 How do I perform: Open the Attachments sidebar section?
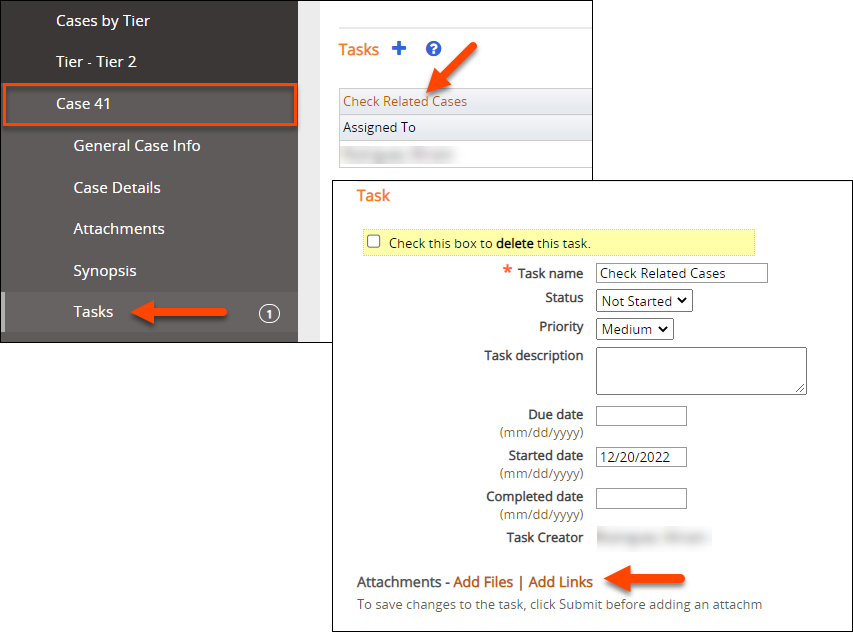(119, 229)
